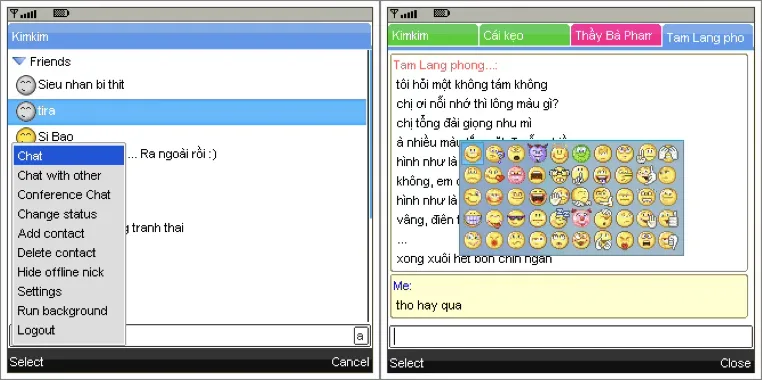
Task: Click the battery indicator on the chat screen
Action: tap(441, 13)
